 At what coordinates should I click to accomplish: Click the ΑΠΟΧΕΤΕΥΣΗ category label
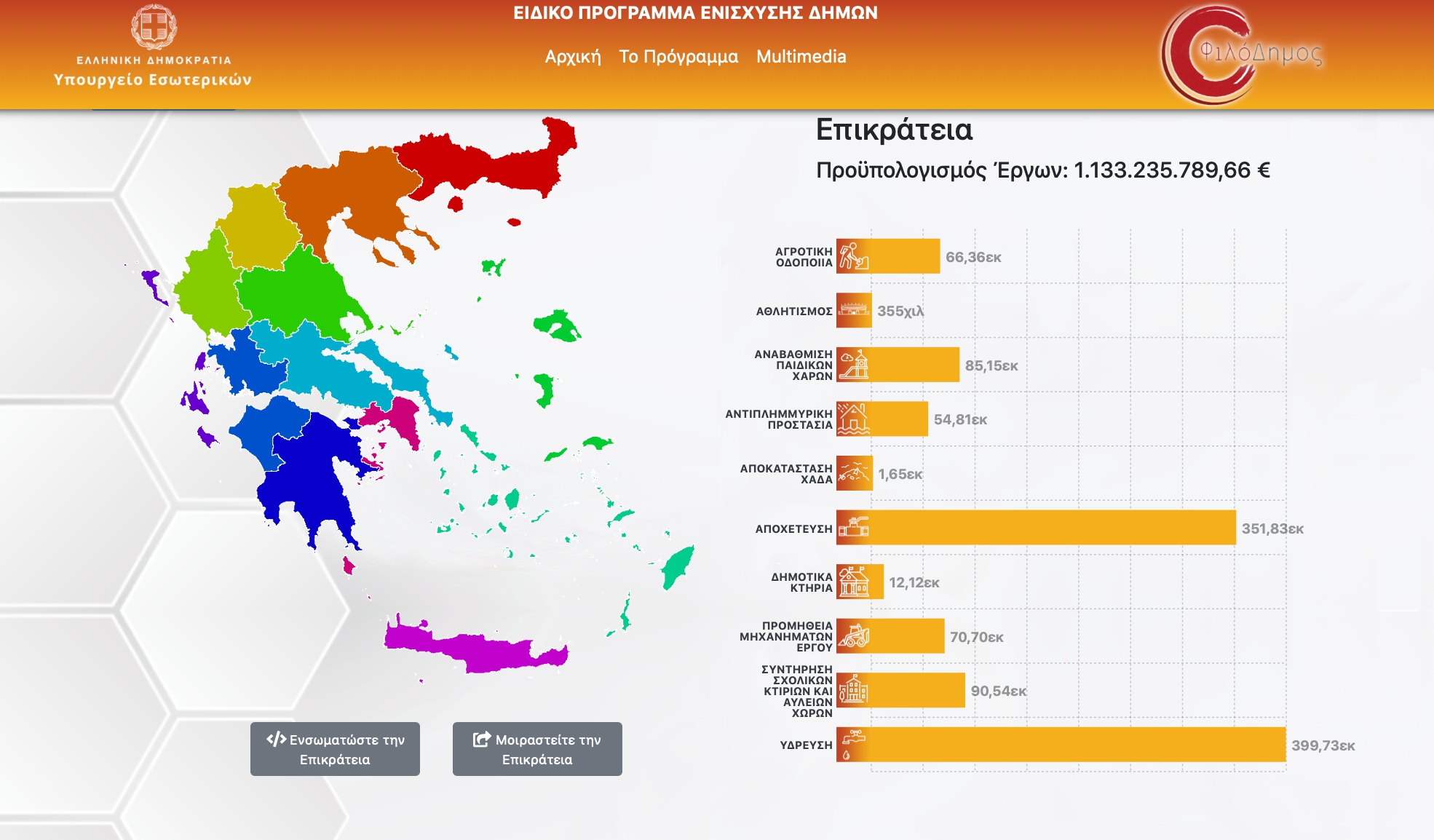793,529
